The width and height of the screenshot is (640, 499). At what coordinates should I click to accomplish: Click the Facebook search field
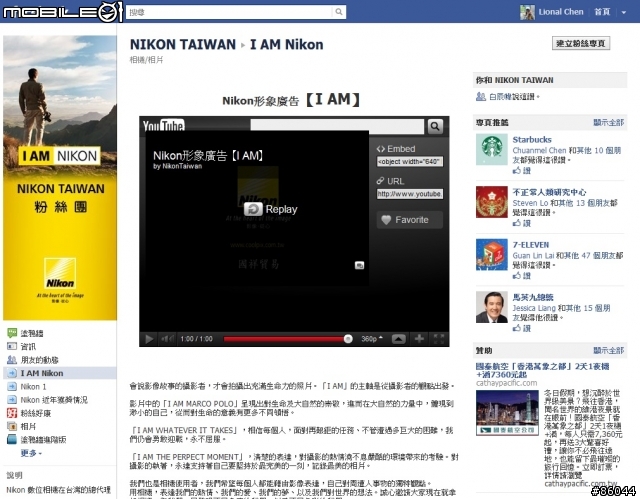tap(229, 12)
